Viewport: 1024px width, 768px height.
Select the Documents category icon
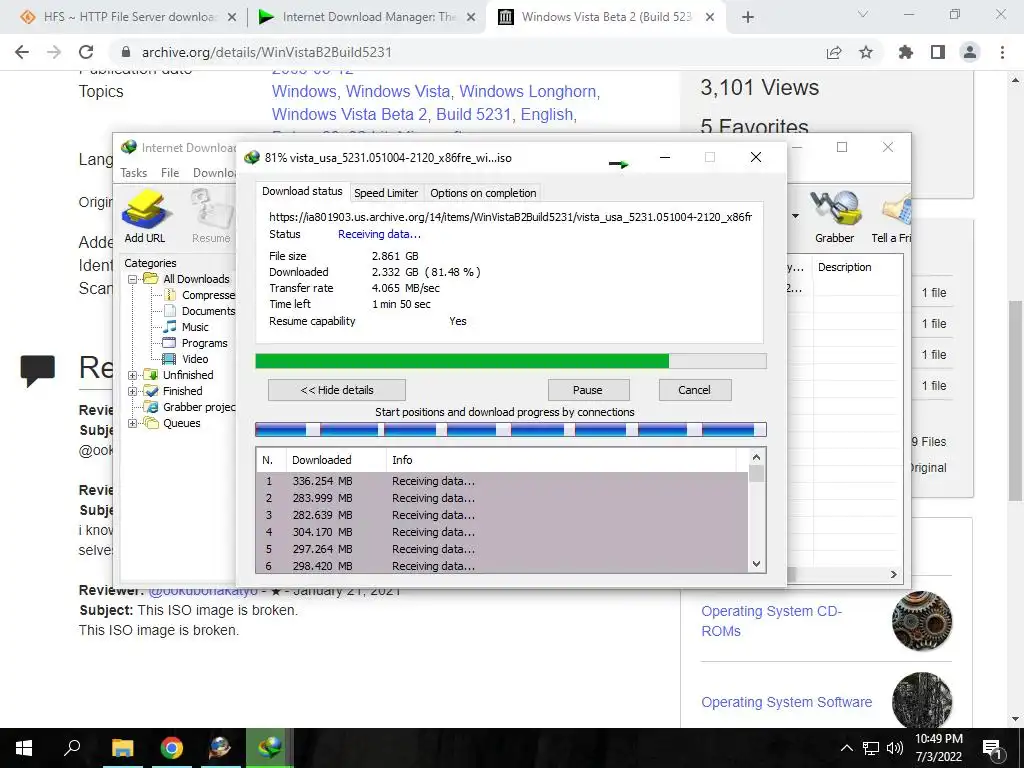[x=170, y=311]
